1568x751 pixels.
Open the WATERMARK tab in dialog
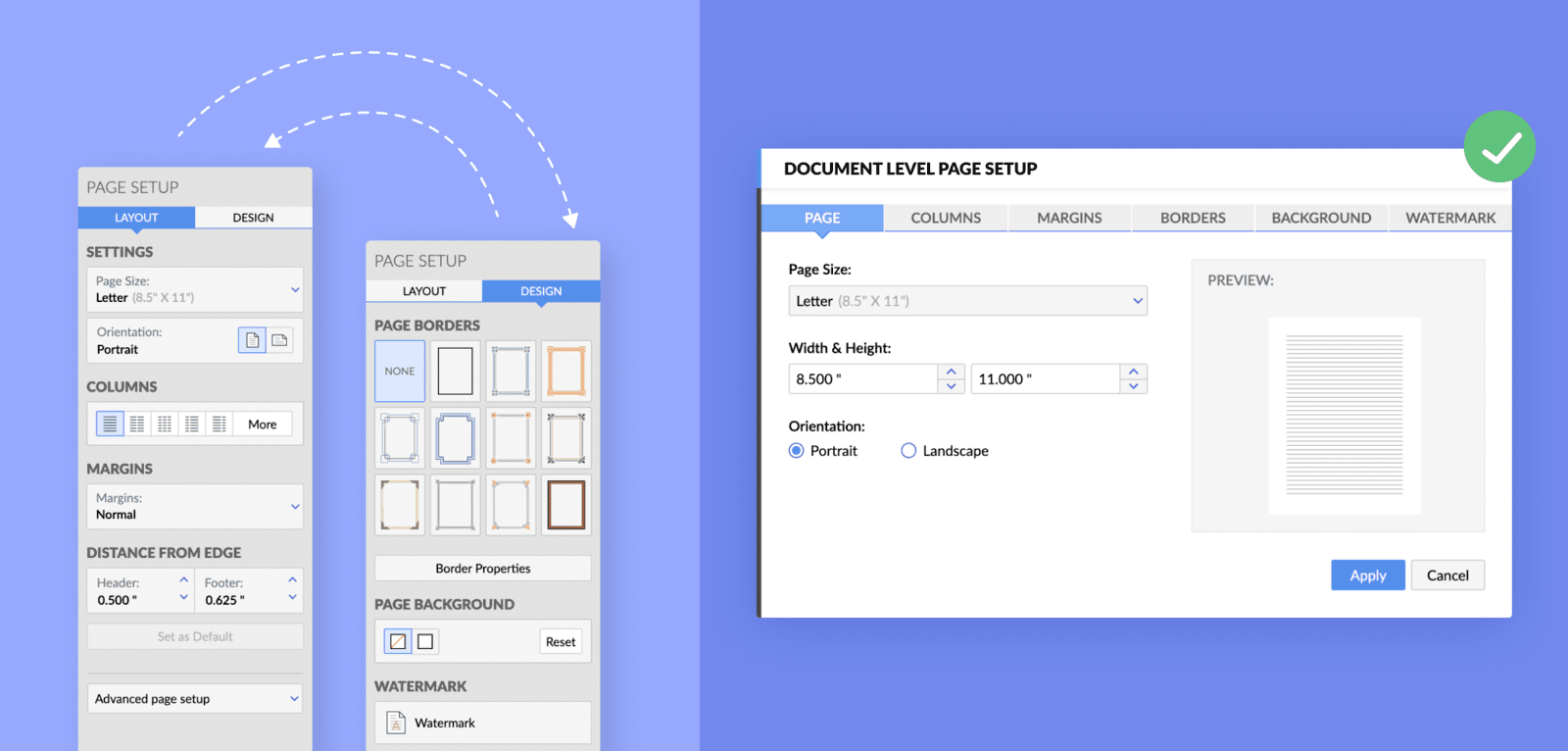coord(1449,218)
